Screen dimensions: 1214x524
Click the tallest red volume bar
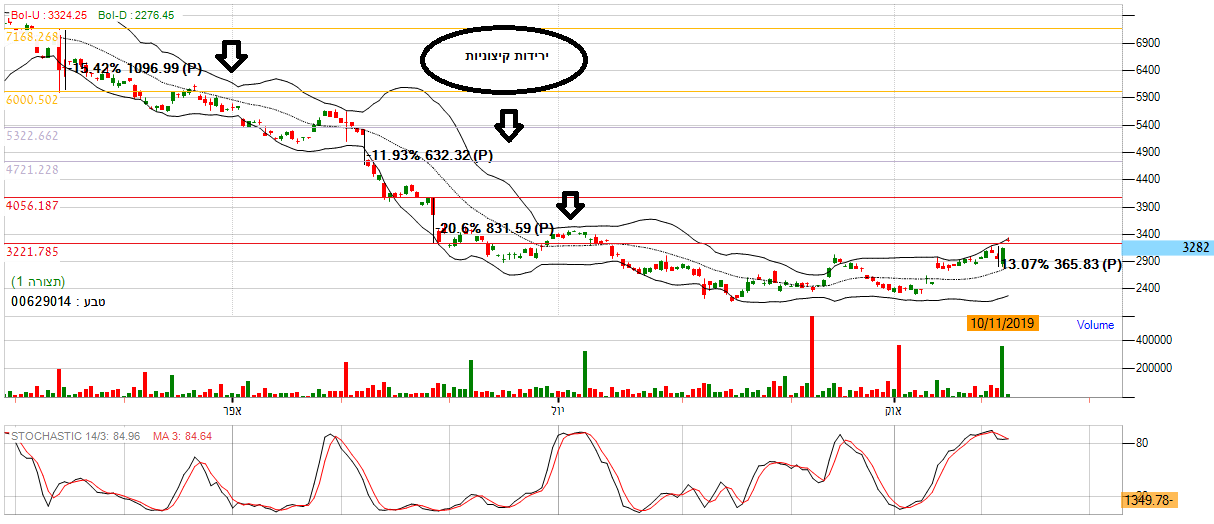point(811,356)
